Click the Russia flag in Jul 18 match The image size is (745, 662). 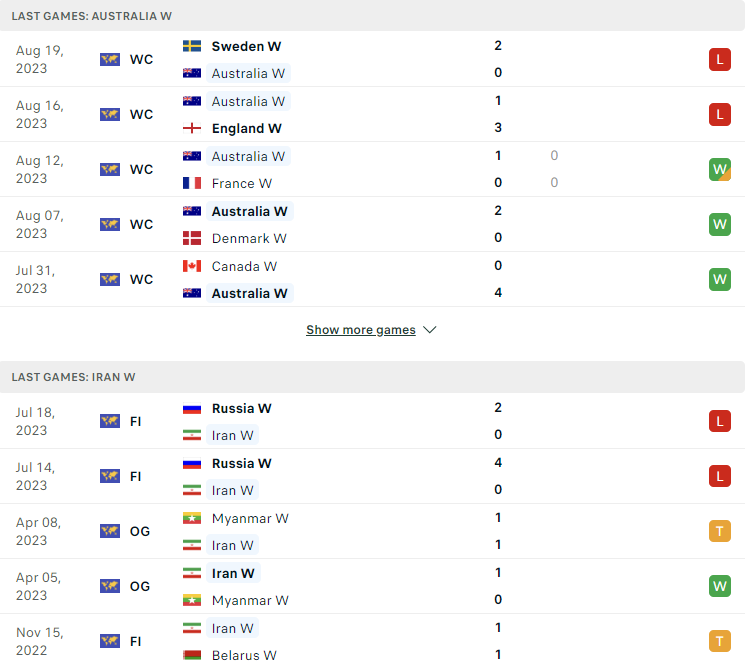pos(192,409)
